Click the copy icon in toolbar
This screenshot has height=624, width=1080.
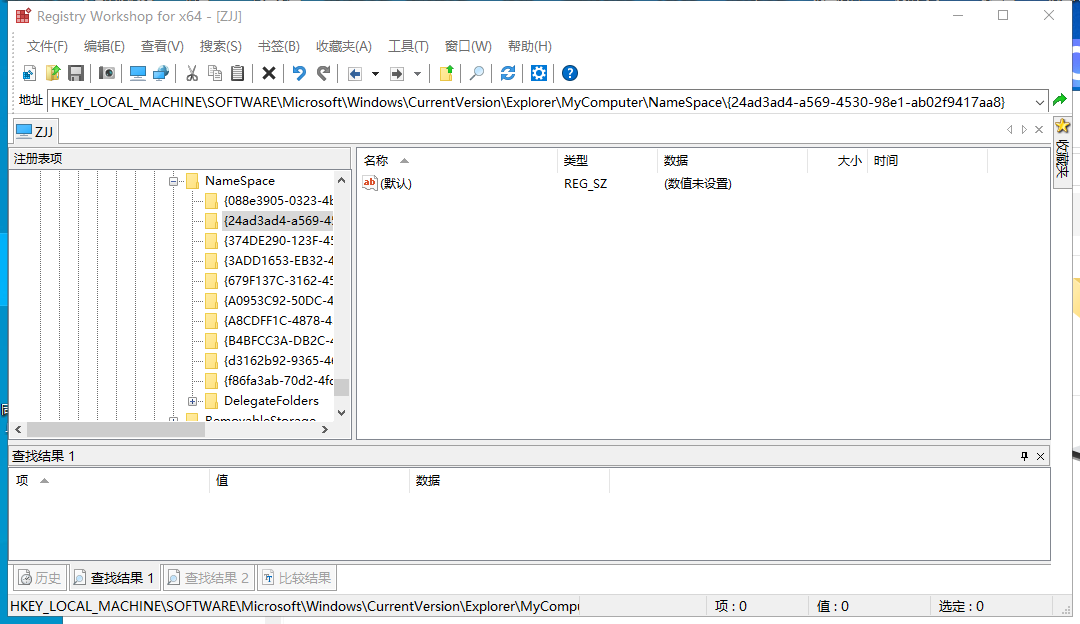click(x=215, y=73)
